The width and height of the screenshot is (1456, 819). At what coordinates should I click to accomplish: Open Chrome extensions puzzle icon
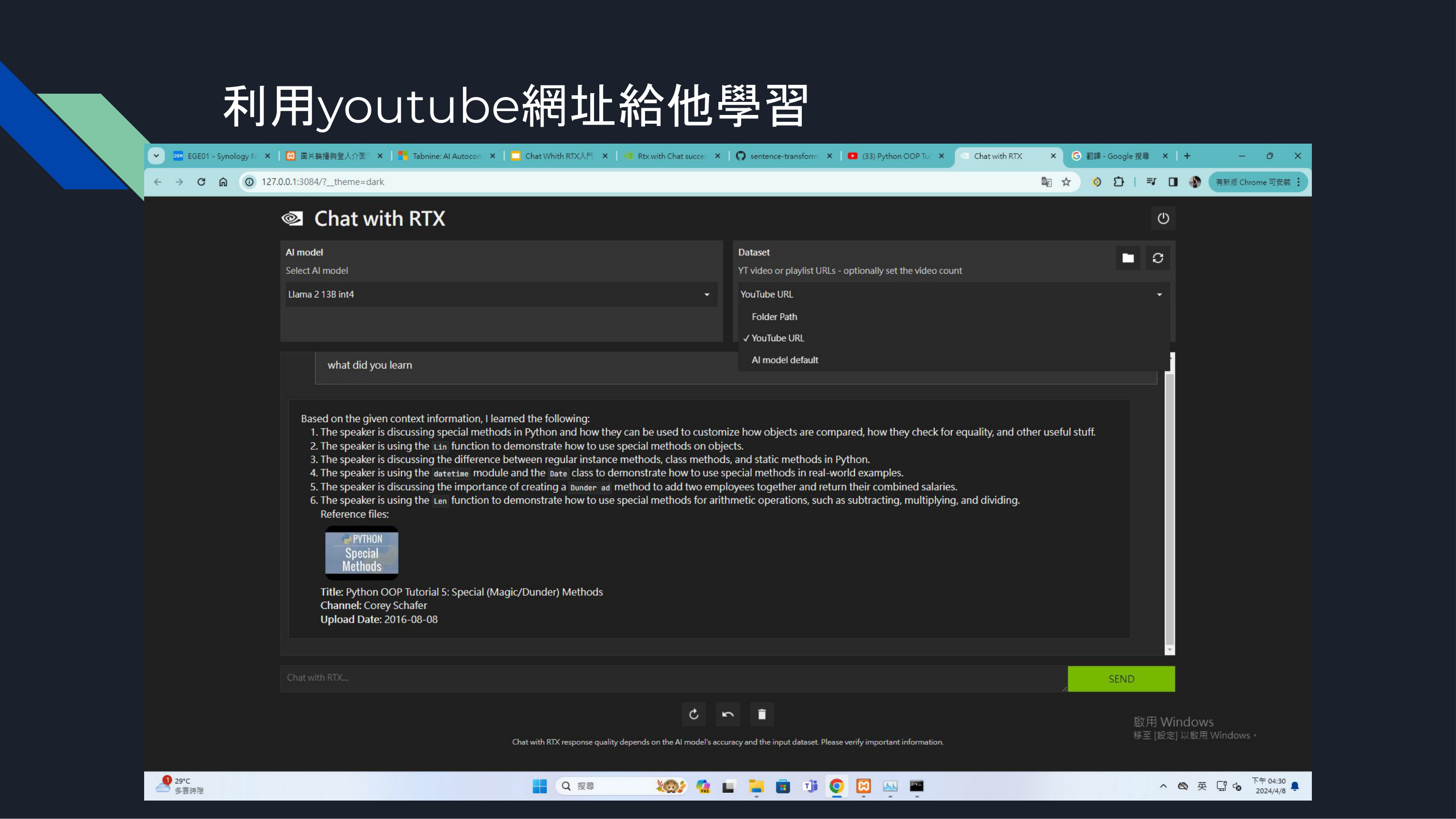(1118, 182)
